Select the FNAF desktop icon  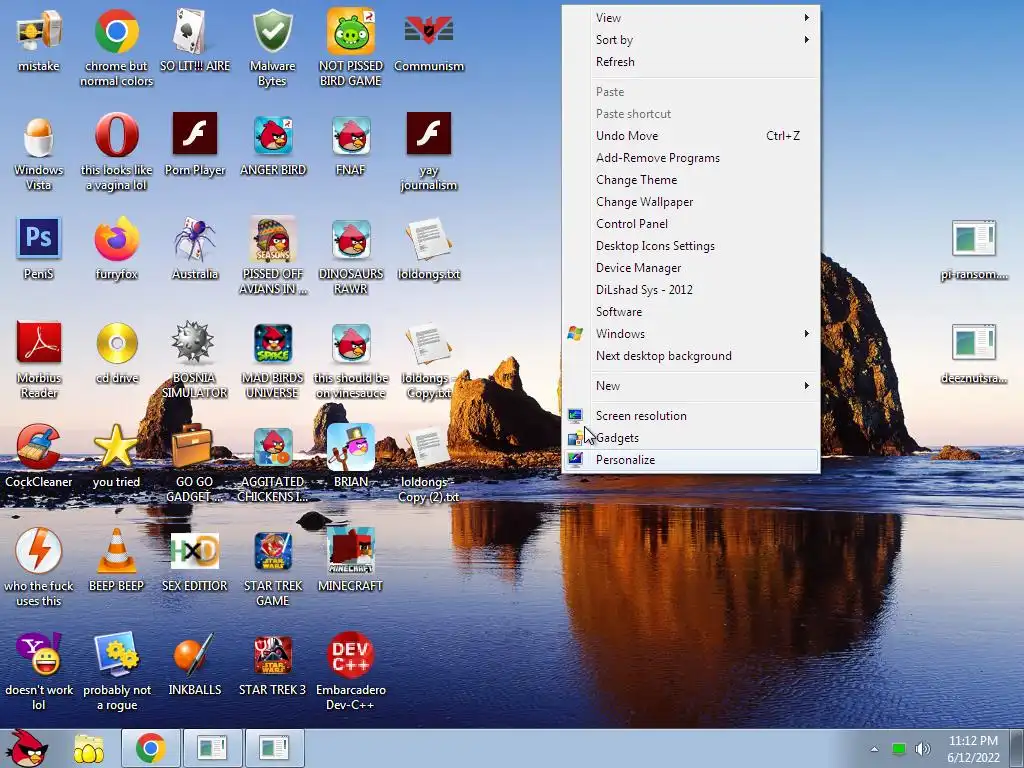pyautogui.click(x=351, y=145)
